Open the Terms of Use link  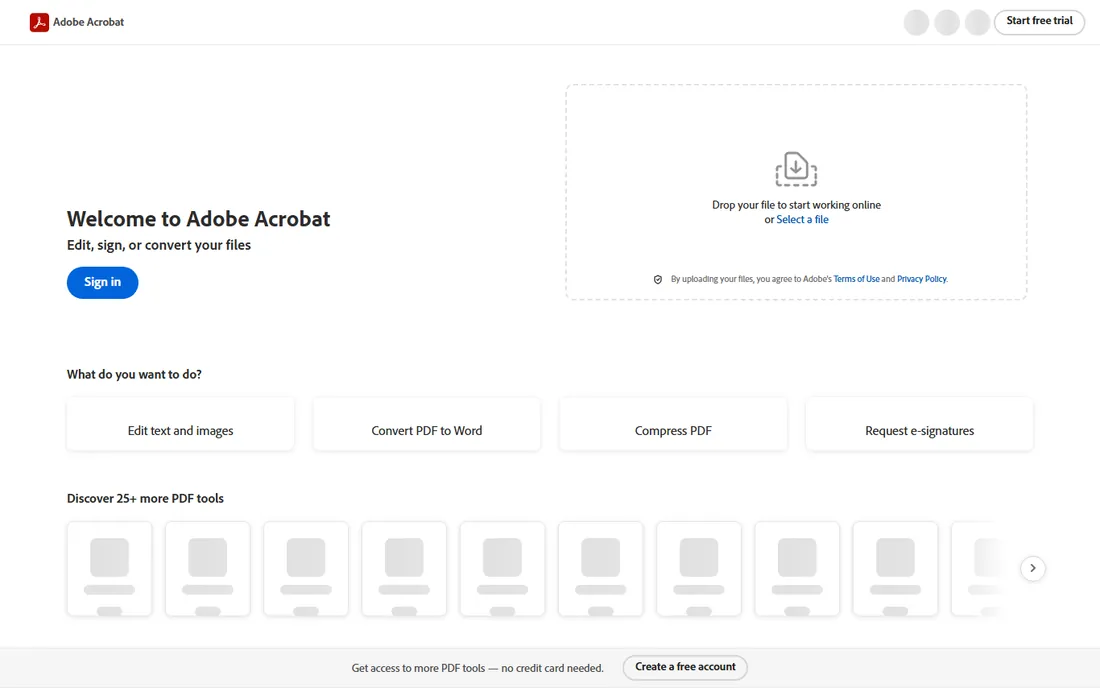coord(857,279)
